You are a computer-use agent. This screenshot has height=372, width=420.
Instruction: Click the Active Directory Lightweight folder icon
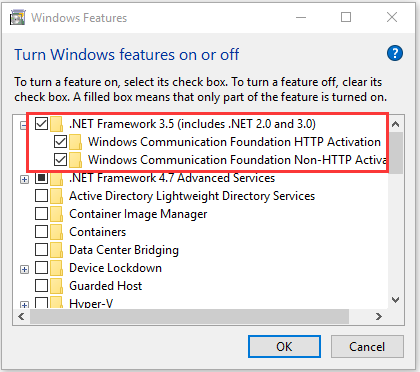[x=57, y=196]
